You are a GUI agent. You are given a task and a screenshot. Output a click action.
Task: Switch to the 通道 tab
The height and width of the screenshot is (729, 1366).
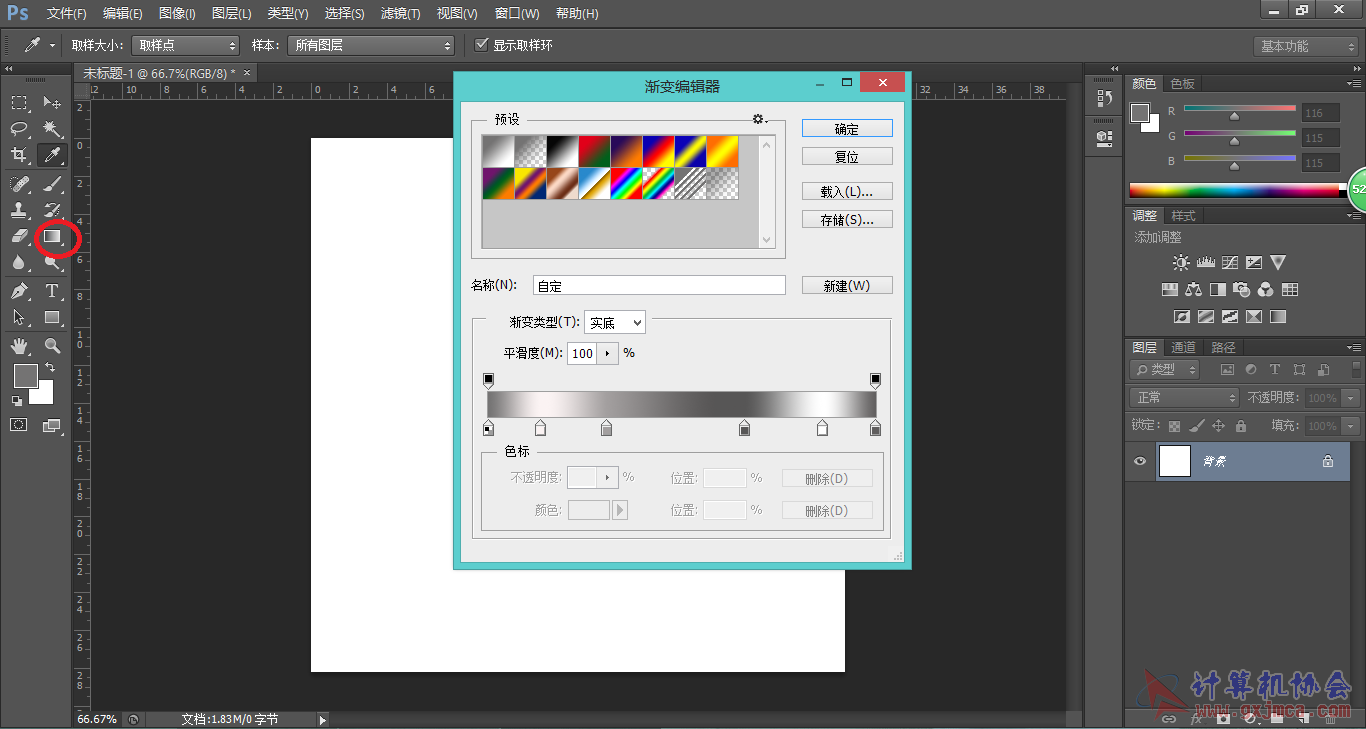point(1184,348)
